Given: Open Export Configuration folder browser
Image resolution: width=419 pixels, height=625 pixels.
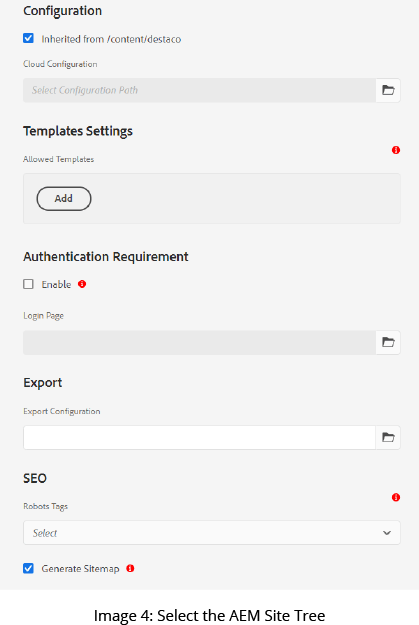Looking at the screenshot, I should (388, 438).
